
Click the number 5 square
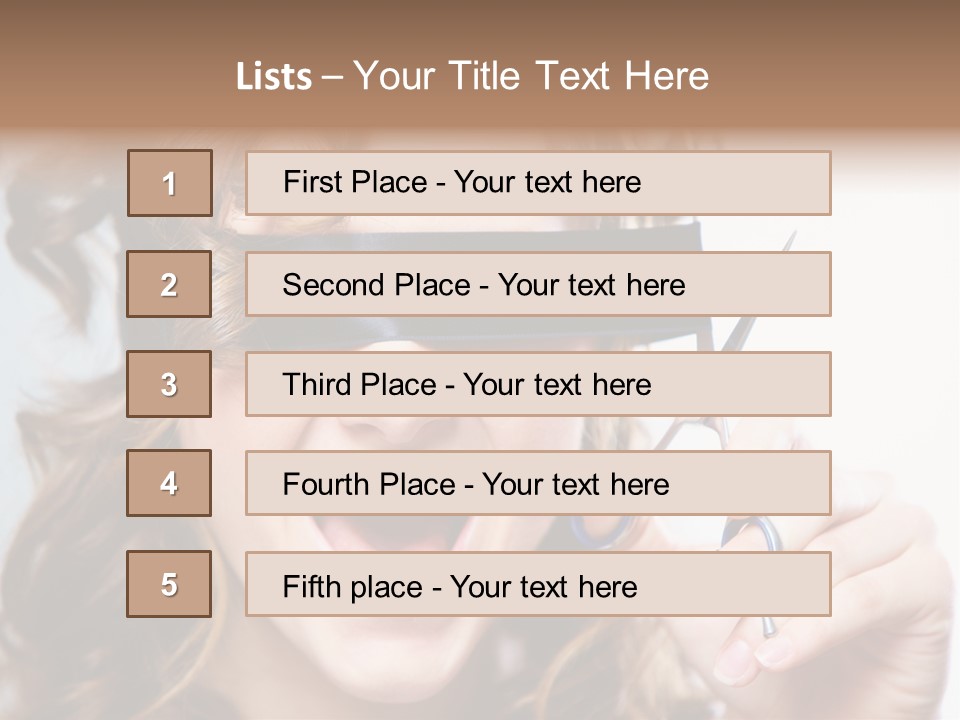[169, 584]
